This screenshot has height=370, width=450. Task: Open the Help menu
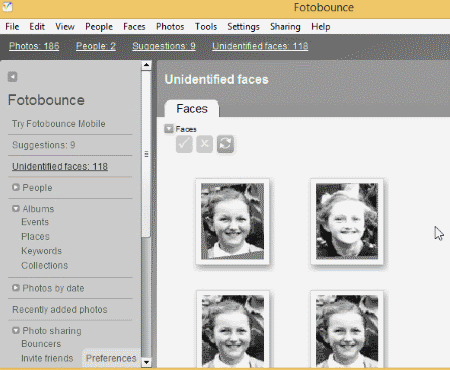321,27
